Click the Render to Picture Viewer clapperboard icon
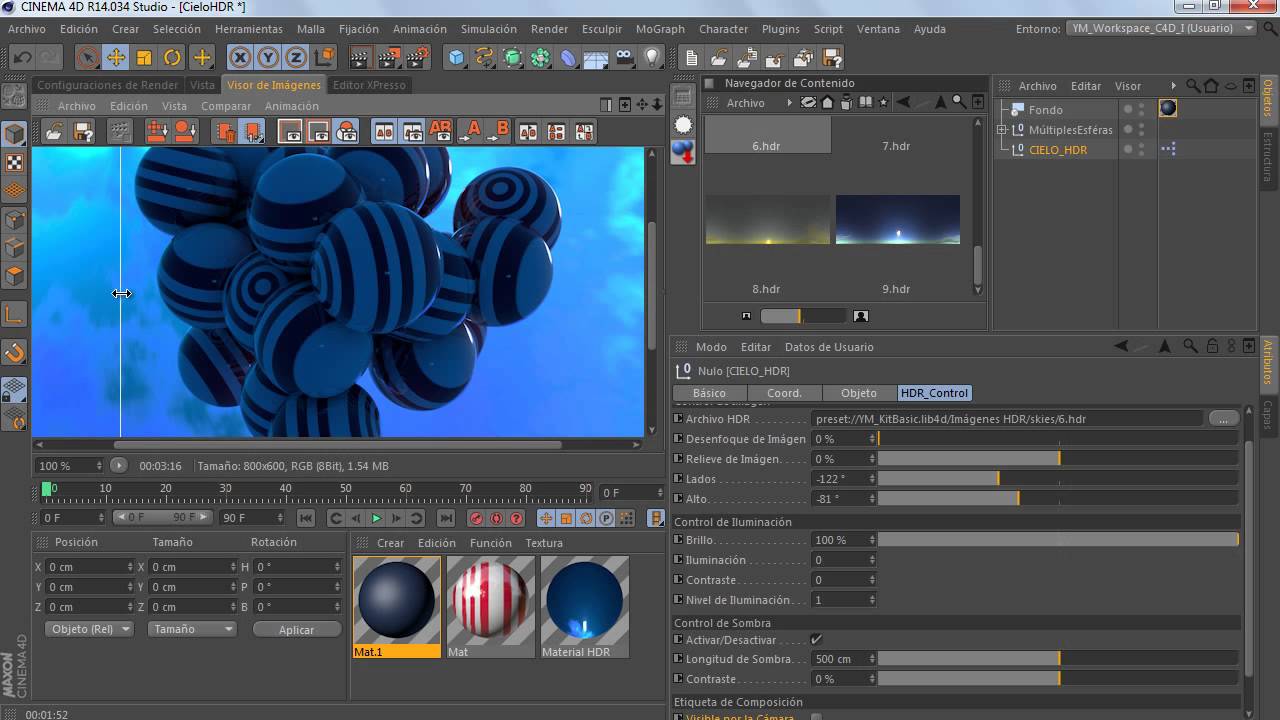Screen dimensions: 1280x720 coord(389,57)
